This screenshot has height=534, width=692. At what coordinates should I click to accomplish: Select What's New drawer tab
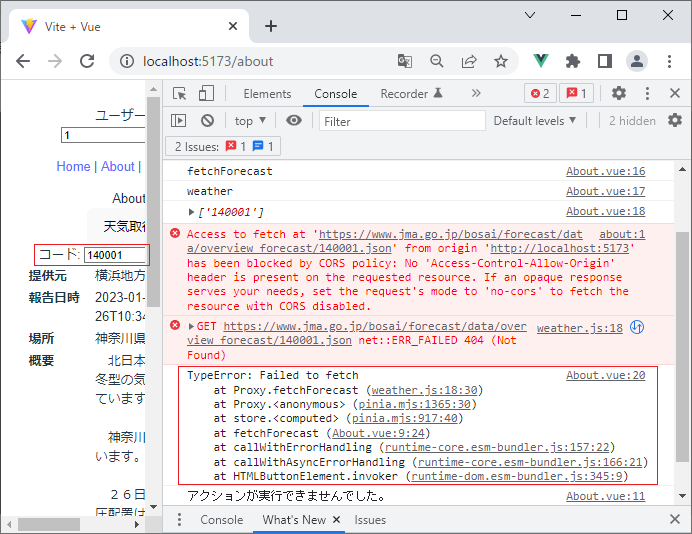click(x=294, y=519)
